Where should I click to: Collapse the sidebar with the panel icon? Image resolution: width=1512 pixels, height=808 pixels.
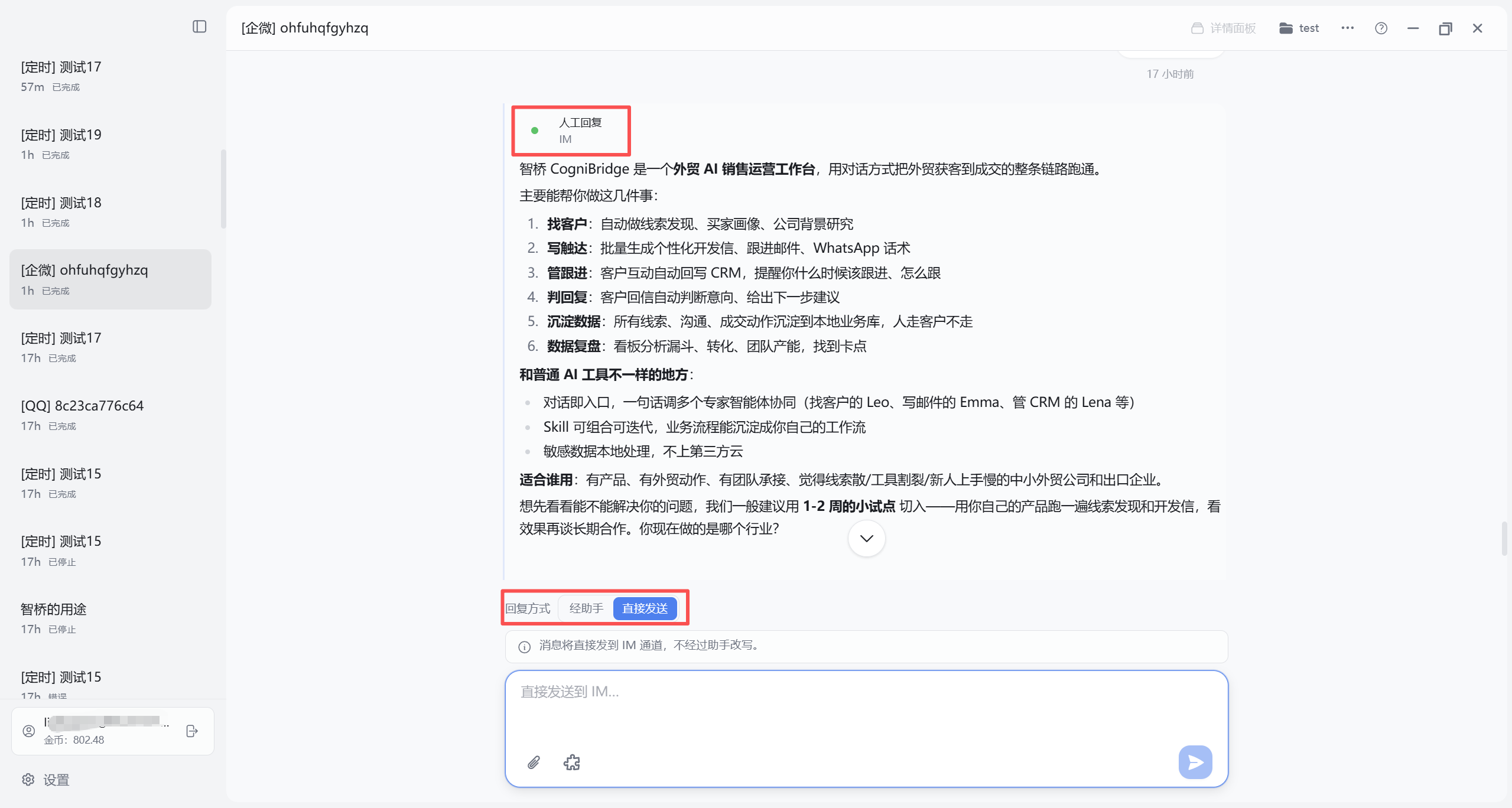pyautogui.click(x=199, y=27)
